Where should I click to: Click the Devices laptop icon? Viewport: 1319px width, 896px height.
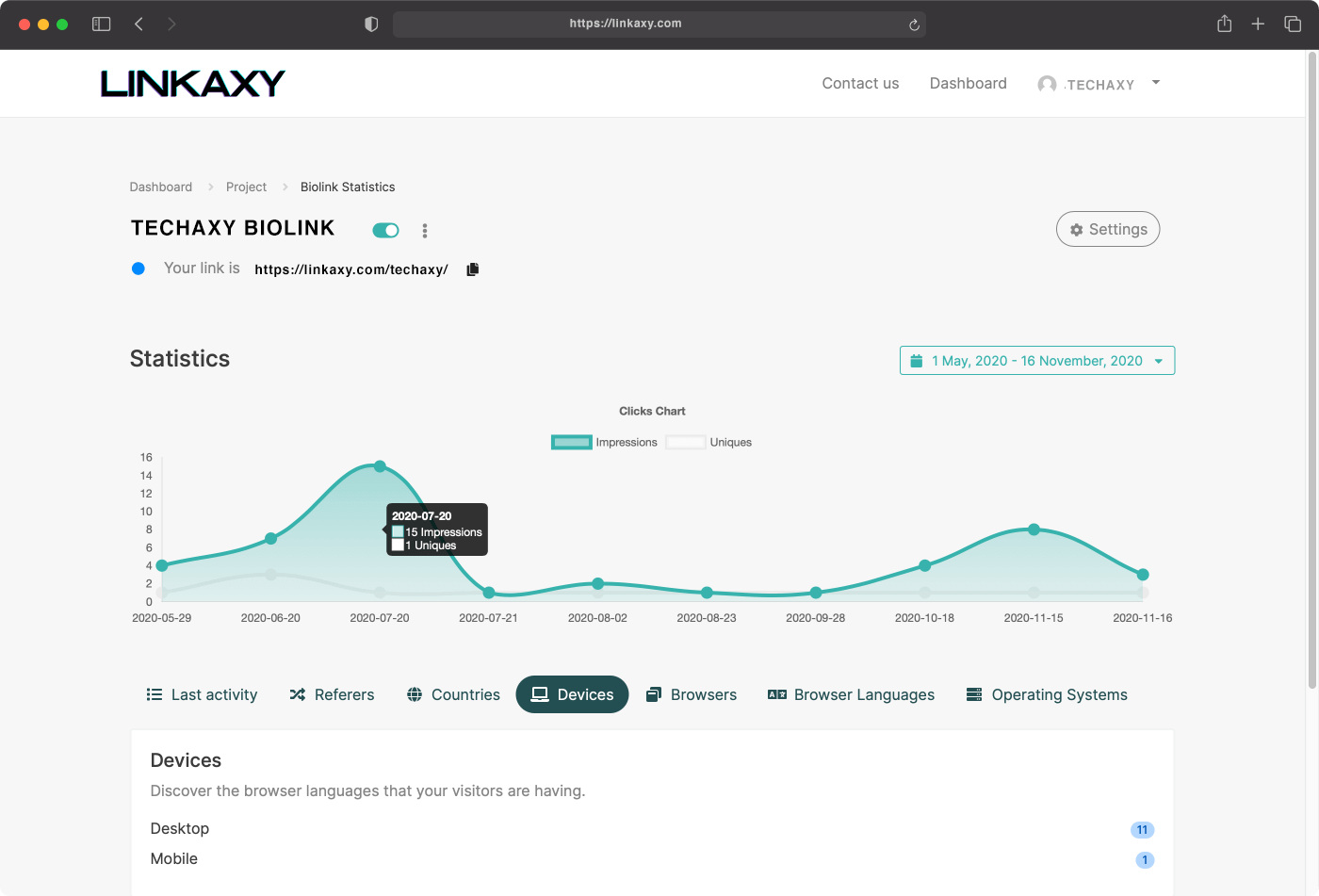point(540,694)
